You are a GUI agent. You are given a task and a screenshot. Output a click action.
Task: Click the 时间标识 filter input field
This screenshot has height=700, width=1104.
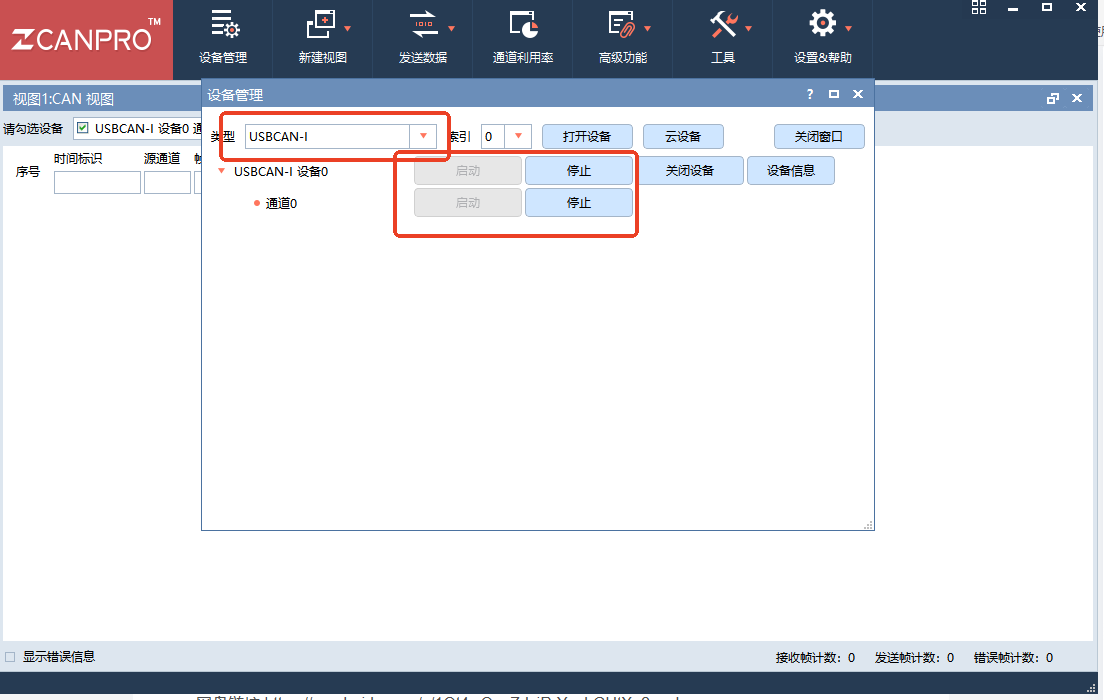point(97,182)
